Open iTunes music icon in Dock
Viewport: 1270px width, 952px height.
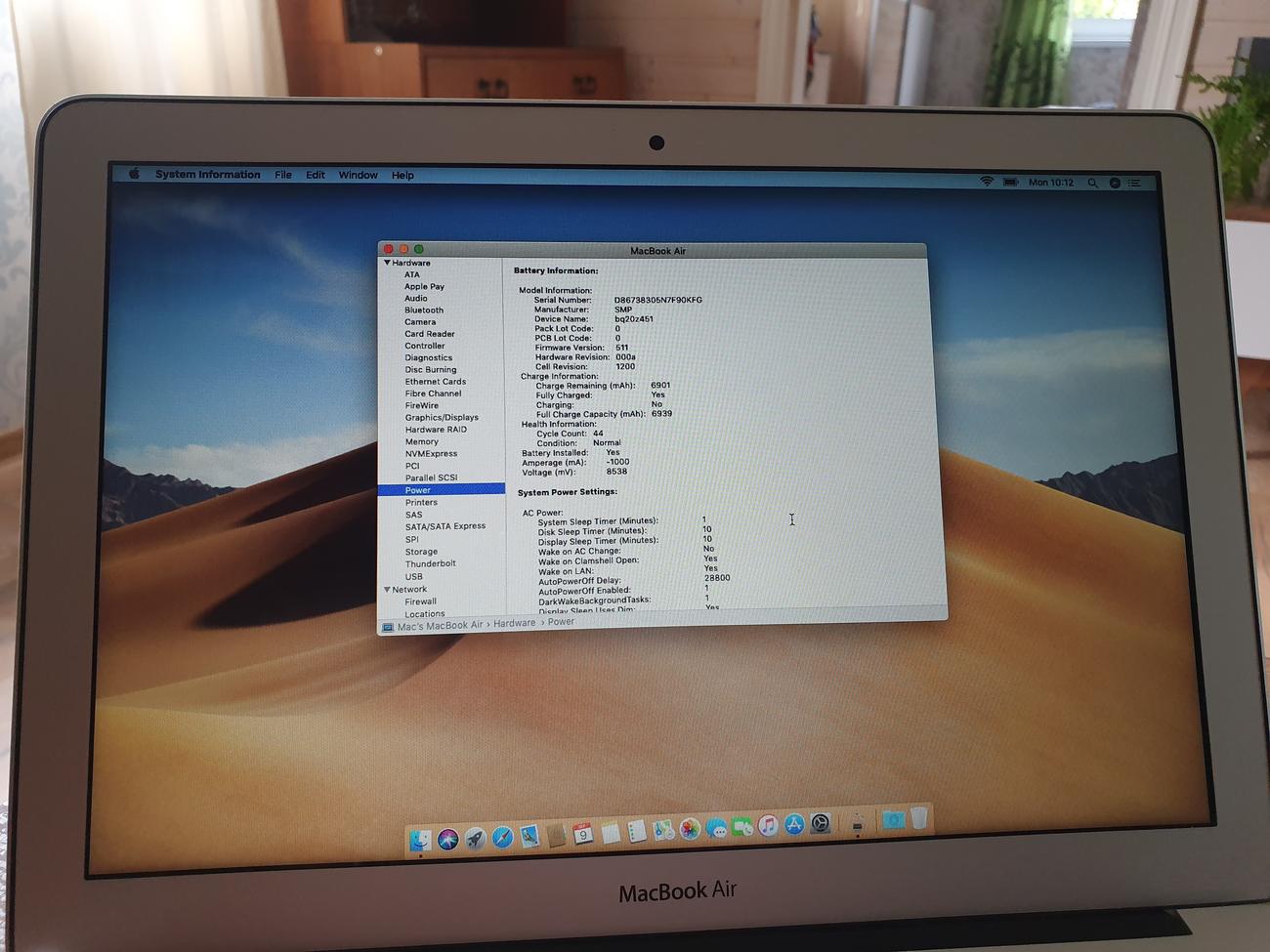tap(768, 826)
